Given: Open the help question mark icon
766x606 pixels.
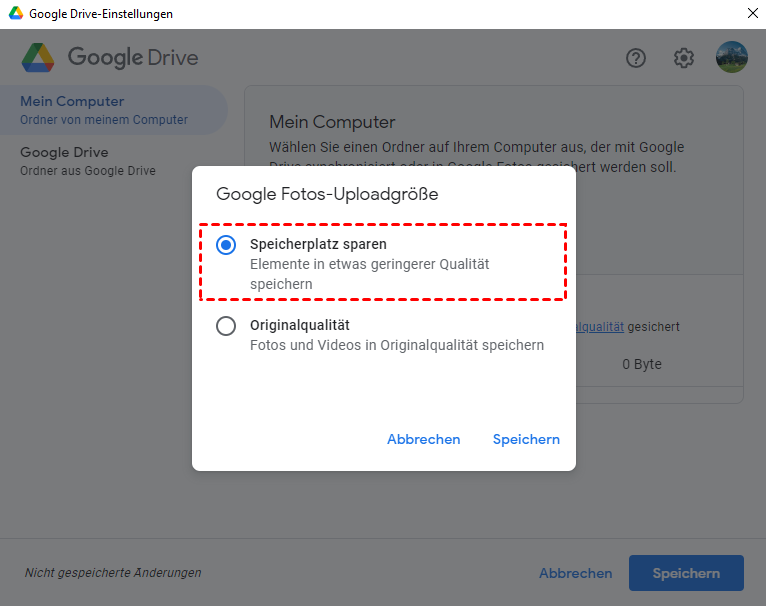Looking at the screenshot, I should click(636, 58).
